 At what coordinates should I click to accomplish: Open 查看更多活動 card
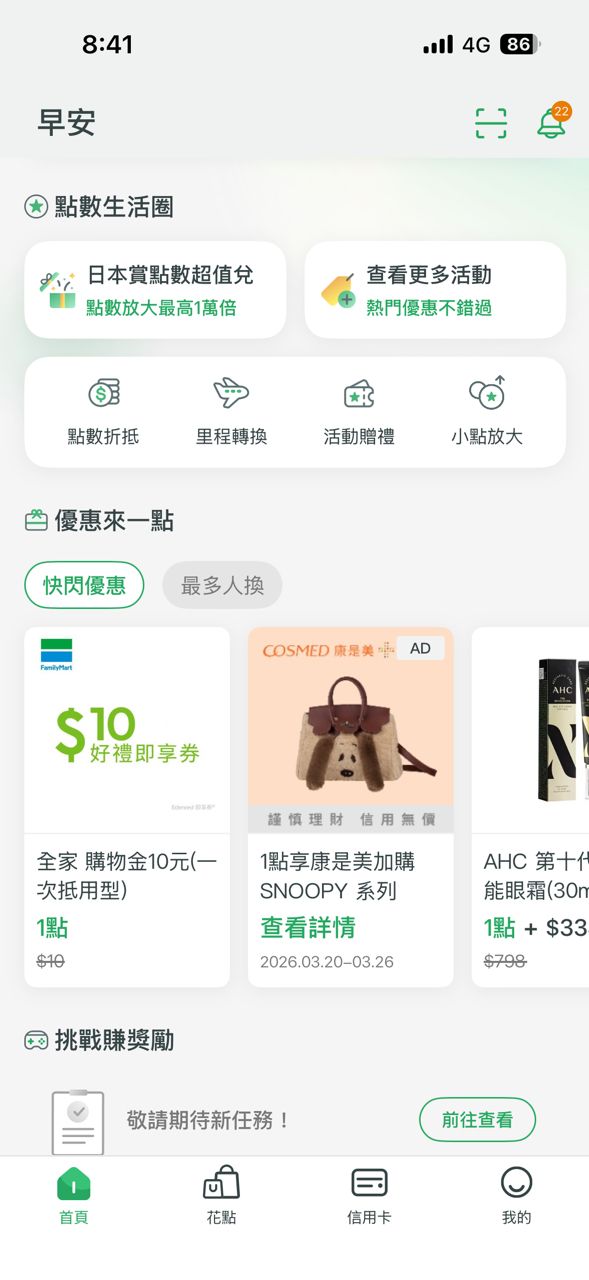[435, 290]
